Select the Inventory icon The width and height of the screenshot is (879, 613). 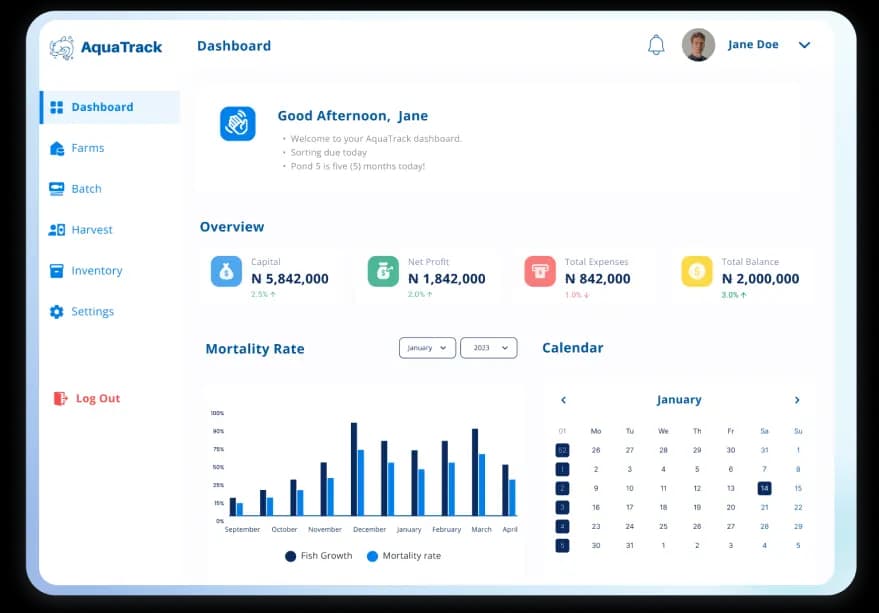coord(55,271)
